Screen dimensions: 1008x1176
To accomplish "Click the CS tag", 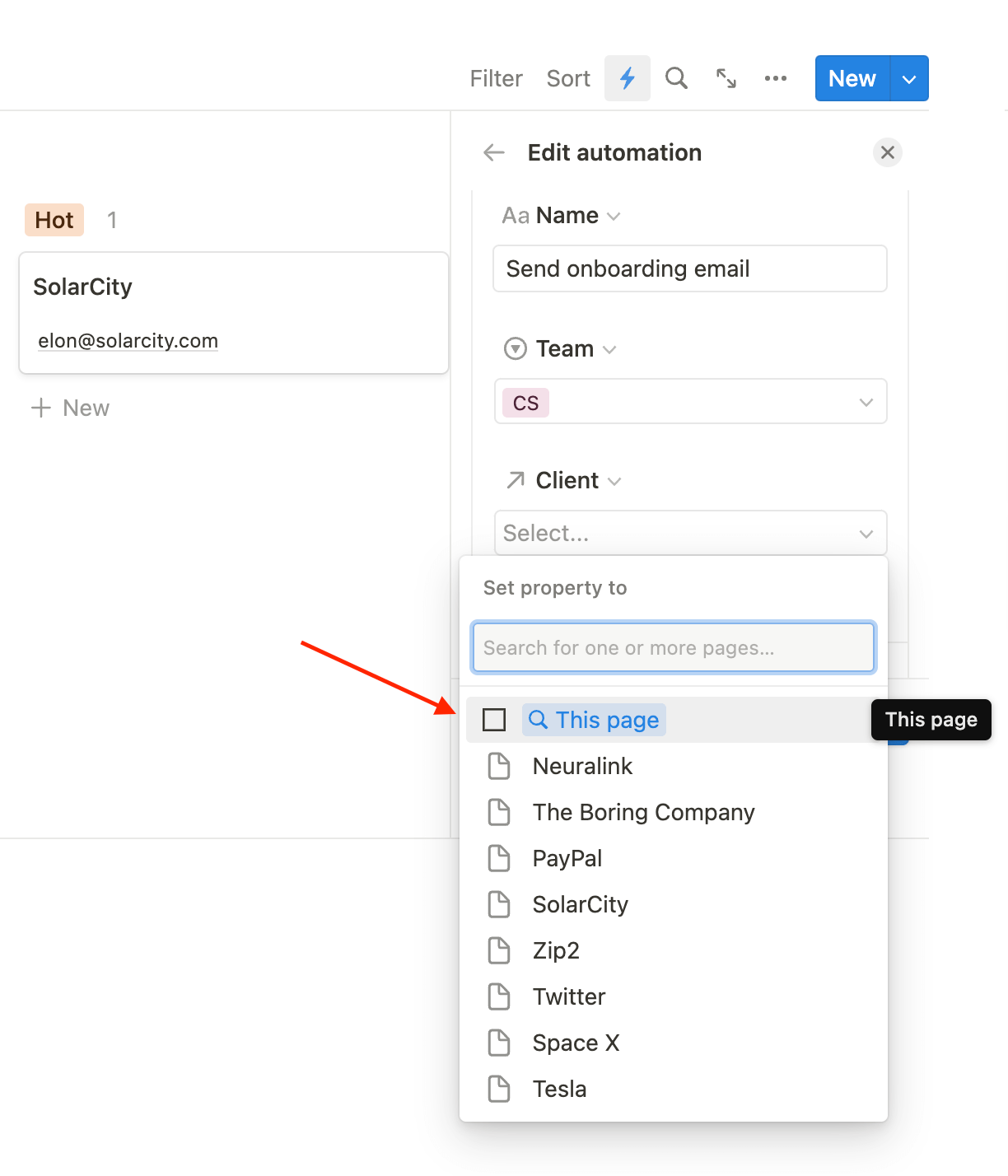I will [525, 403].
